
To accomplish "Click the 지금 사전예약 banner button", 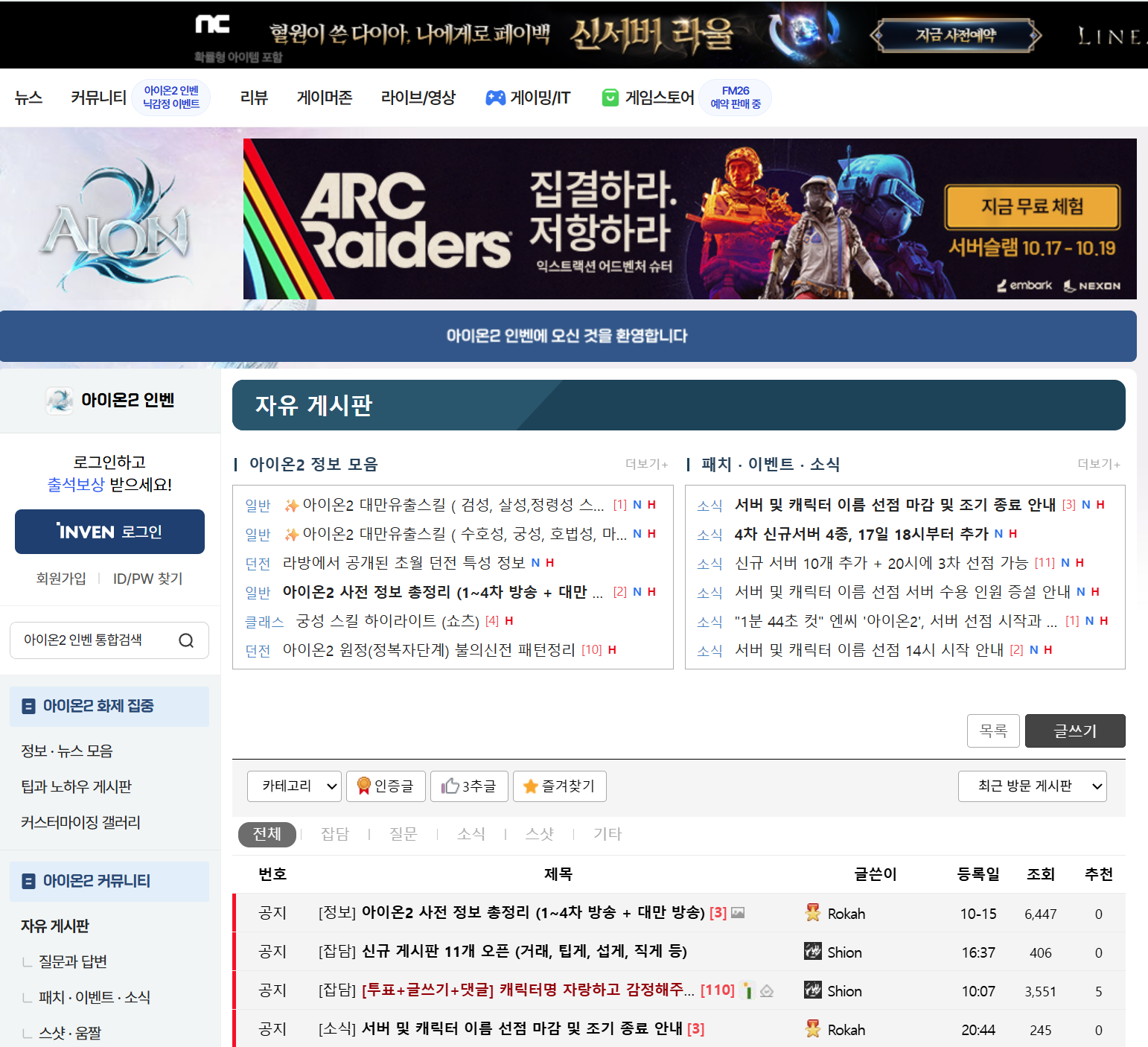I will [956, 35].
